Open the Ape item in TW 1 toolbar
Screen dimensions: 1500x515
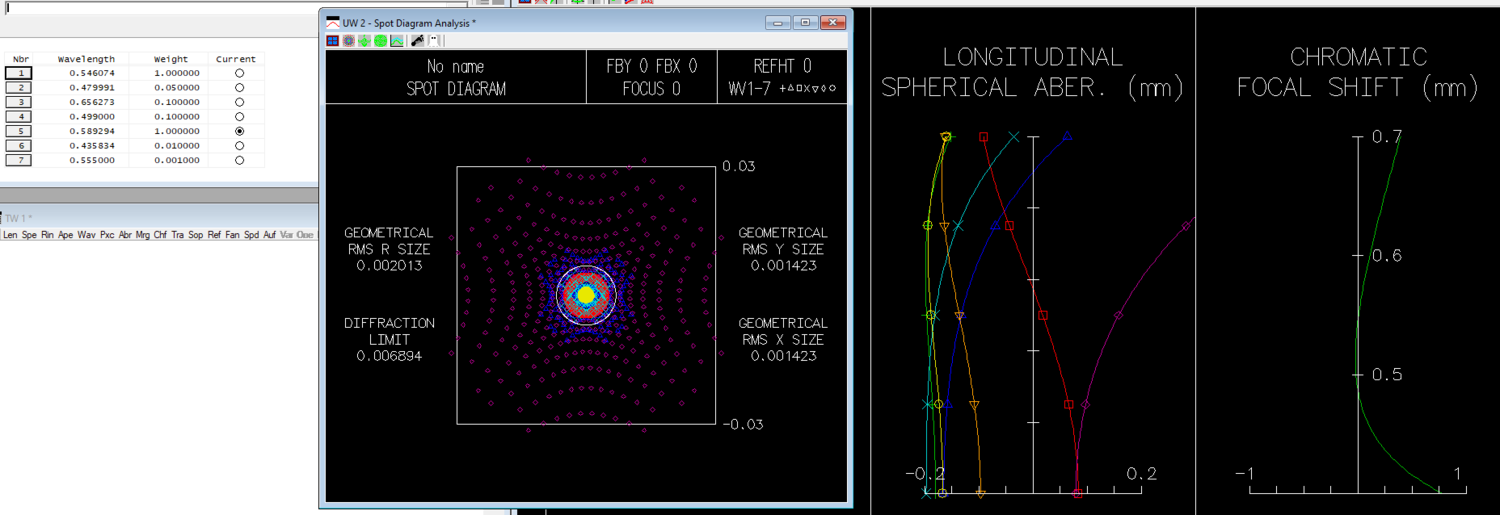[x=65, y=235]
